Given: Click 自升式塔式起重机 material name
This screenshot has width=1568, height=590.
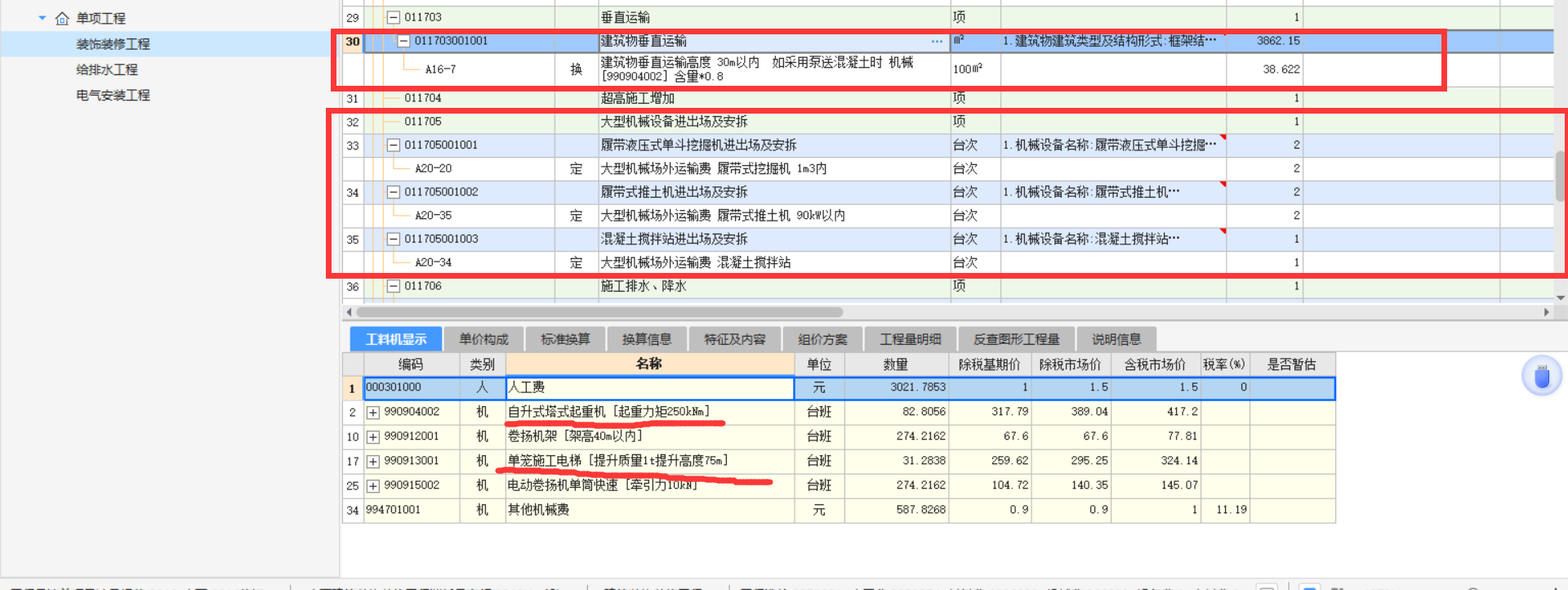Looking at the screenshot, I should click(x=609, y=412).
